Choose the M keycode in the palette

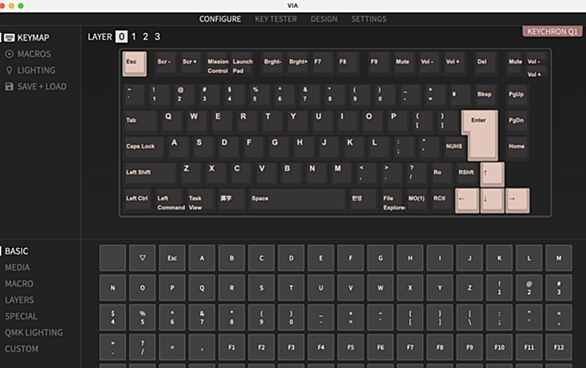click(559, 258)
